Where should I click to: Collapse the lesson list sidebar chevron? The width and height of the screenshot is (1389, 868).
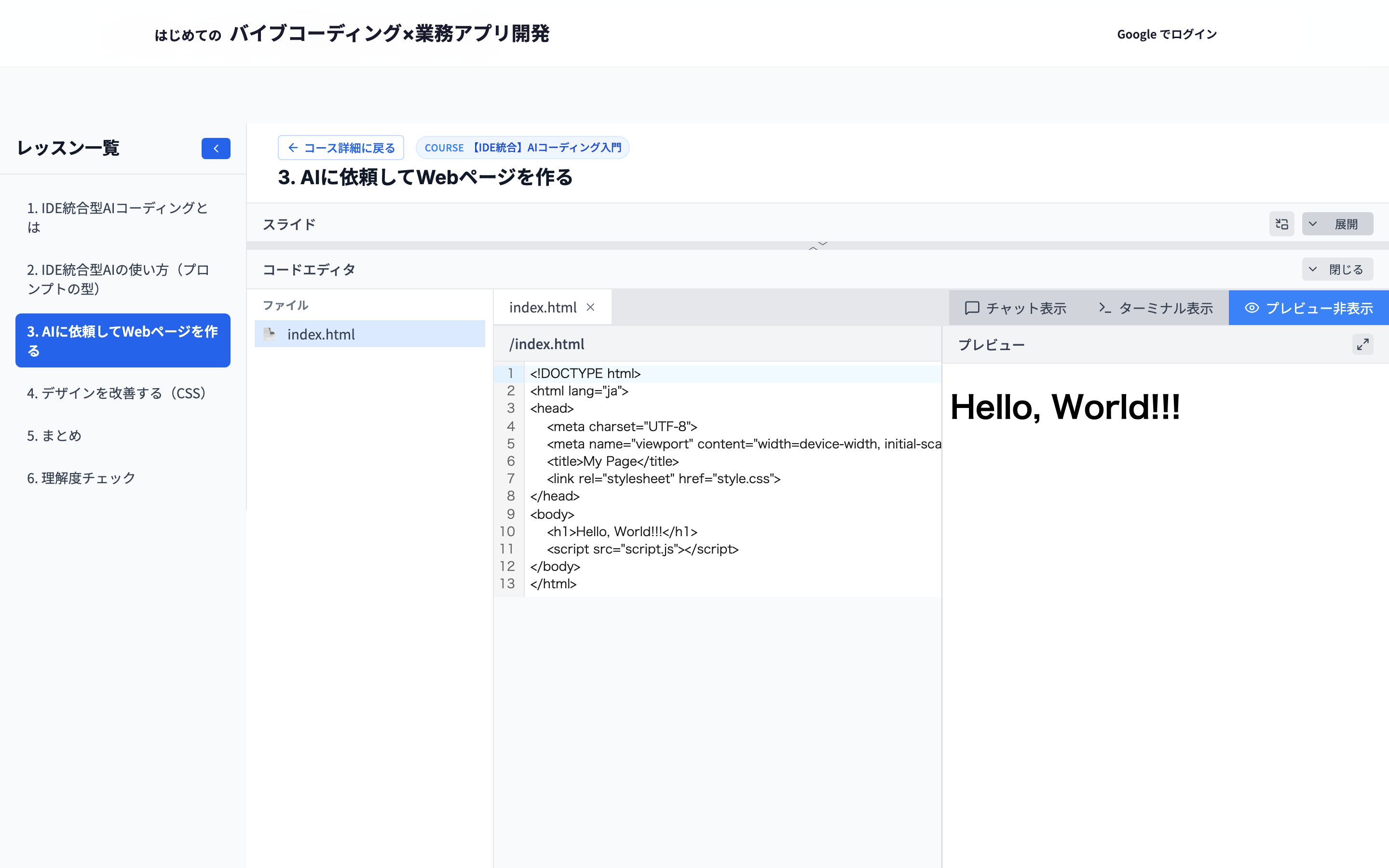click(216, 148)
